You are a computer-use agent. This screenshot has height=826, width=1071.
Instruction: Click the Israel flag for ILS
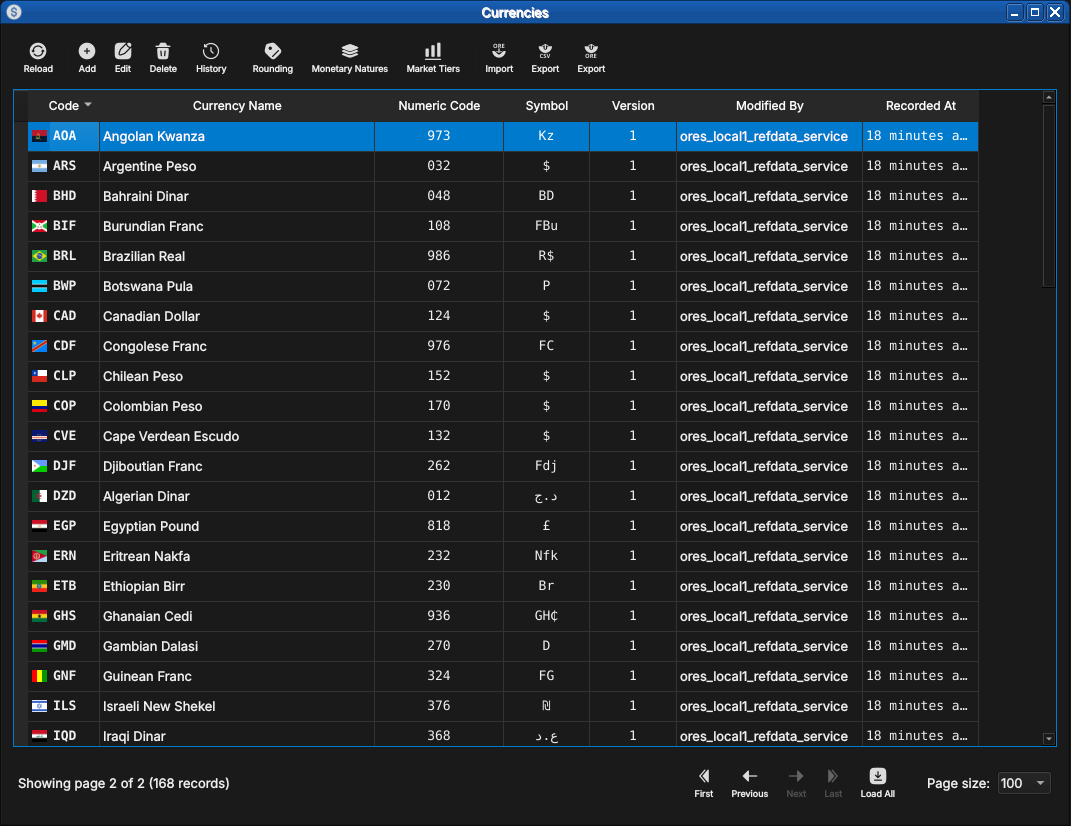click(x=40, y=706)
